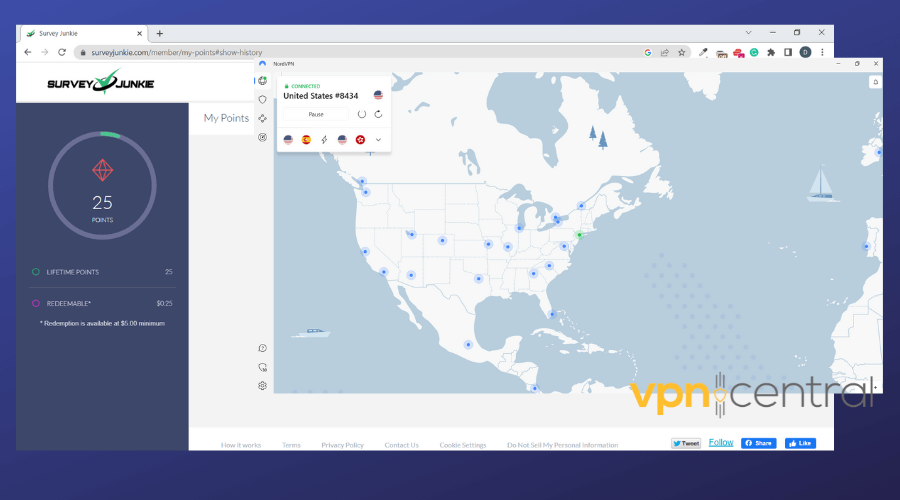This screenshot has width=900, height=500.
Task: Click the lightning bolt quick connect icon
Action: click(x=324, y=139)
